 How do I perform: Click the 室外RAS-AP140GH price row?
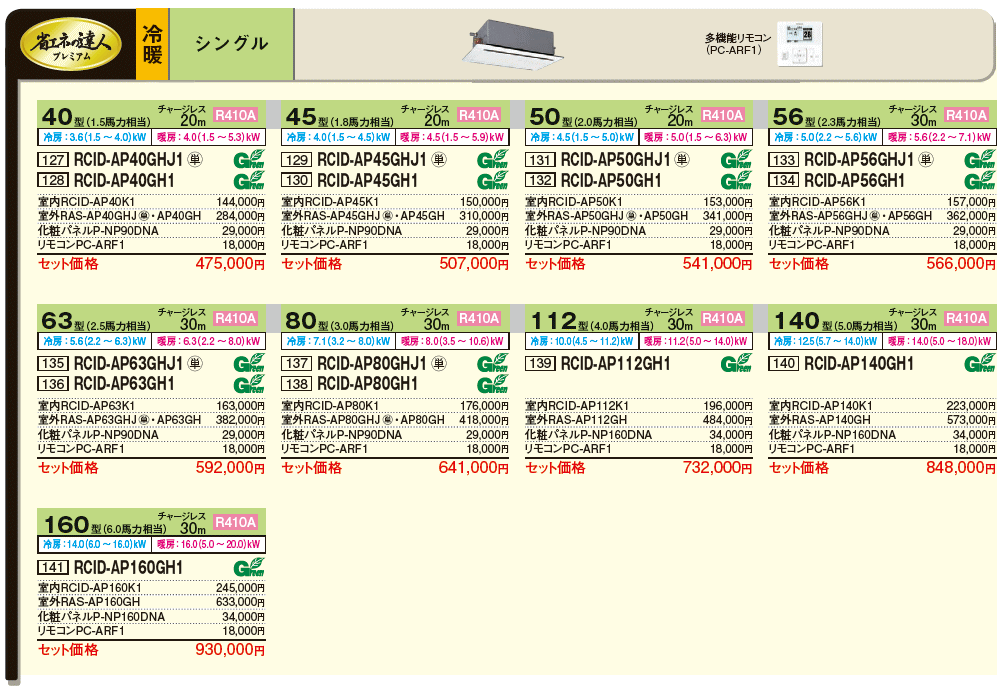(x=882, y=420)
